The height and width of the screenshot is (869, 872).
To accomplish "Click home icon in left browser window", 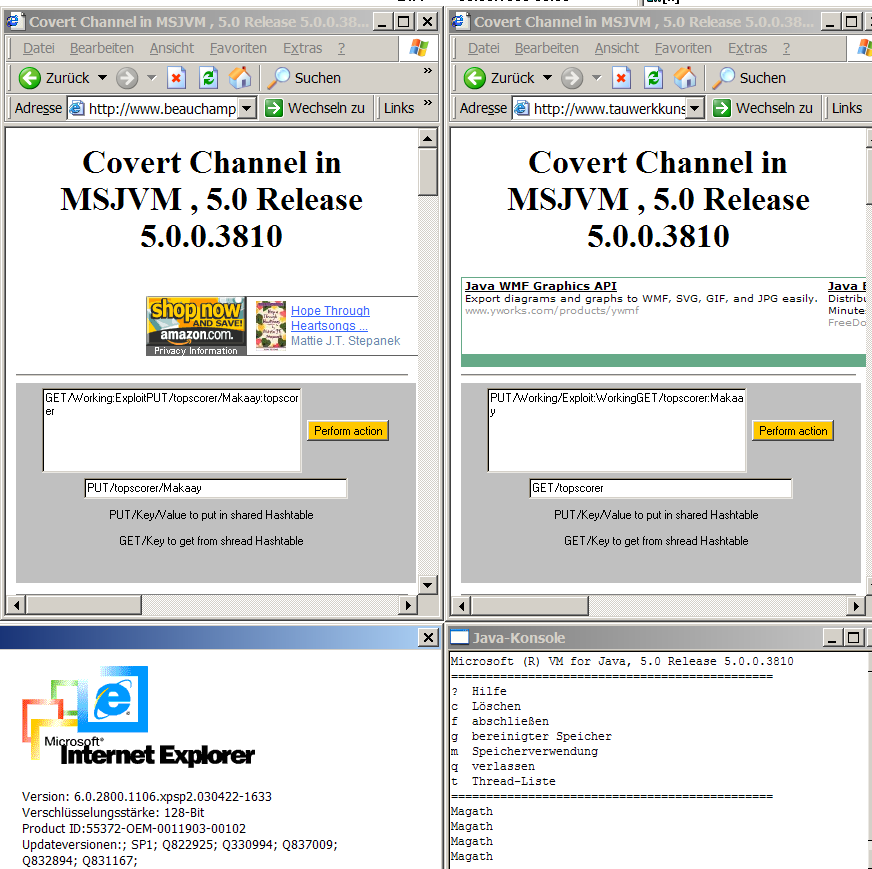I will click(240, 78).
